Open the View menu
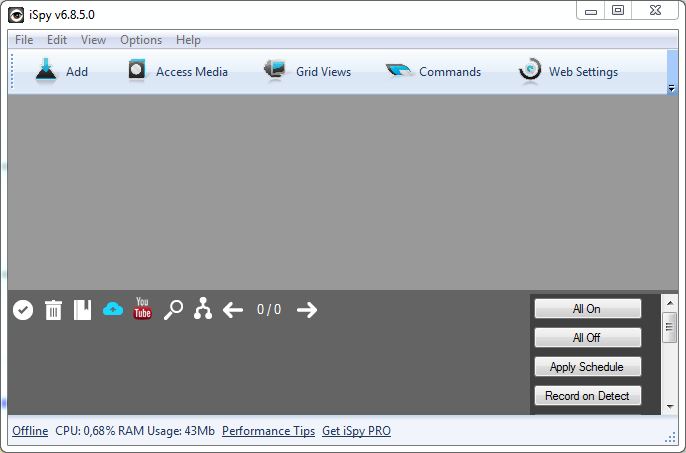The image size is (686, 453). tap(93, 40)
